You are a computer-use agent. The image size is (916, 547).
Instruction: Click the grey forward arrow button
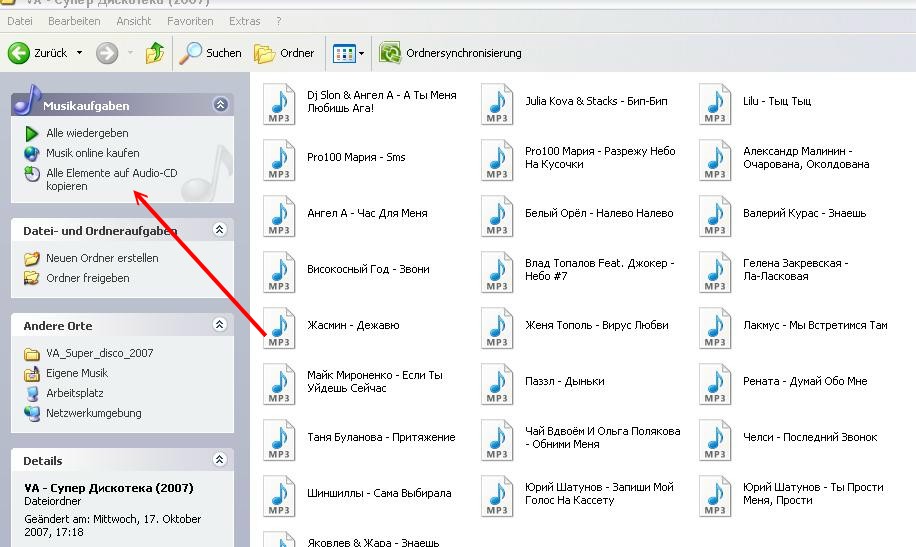tap(107, 53)
